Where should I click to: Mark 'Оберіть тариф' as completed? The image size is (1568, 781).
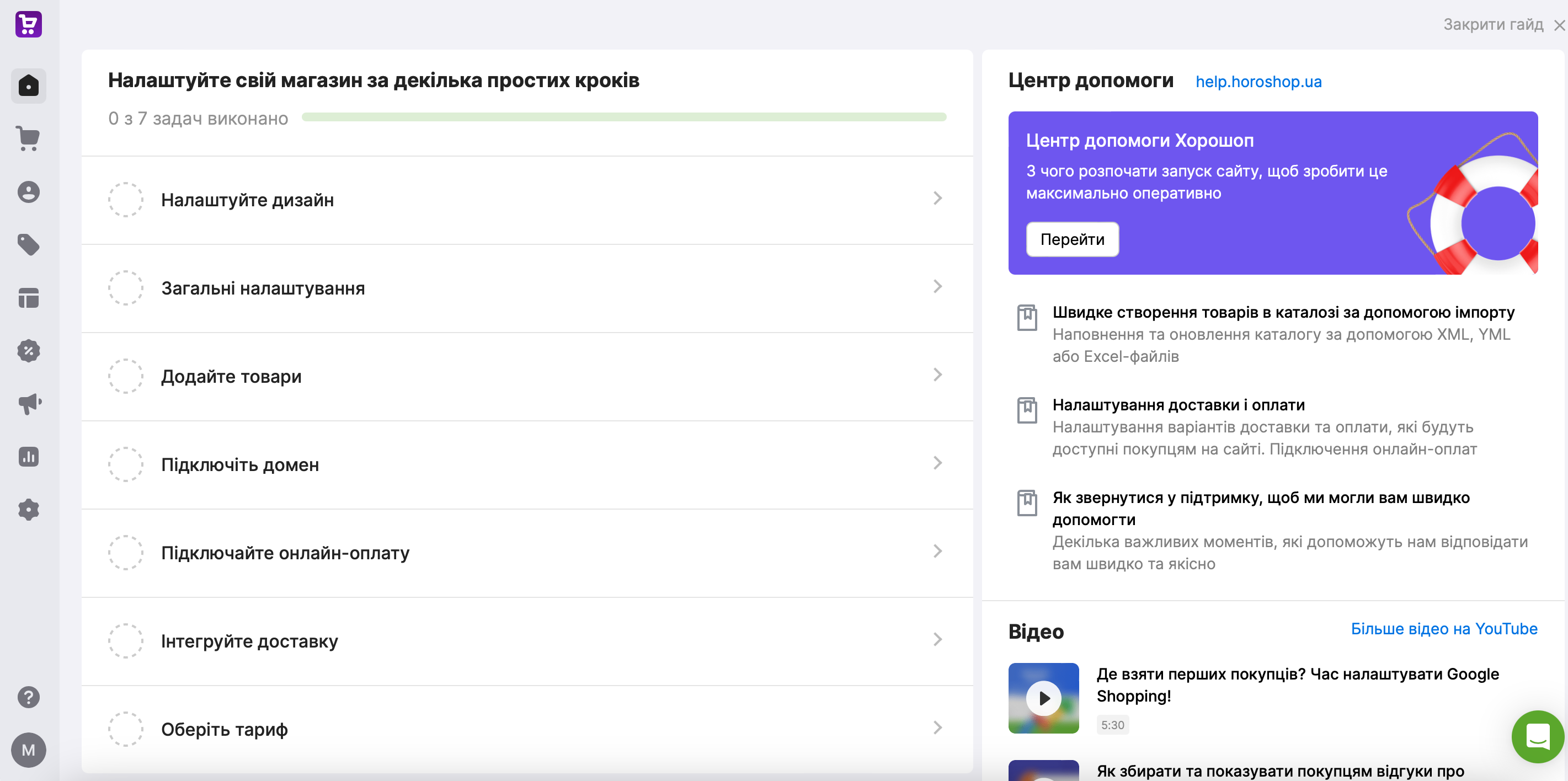point(125,729)
